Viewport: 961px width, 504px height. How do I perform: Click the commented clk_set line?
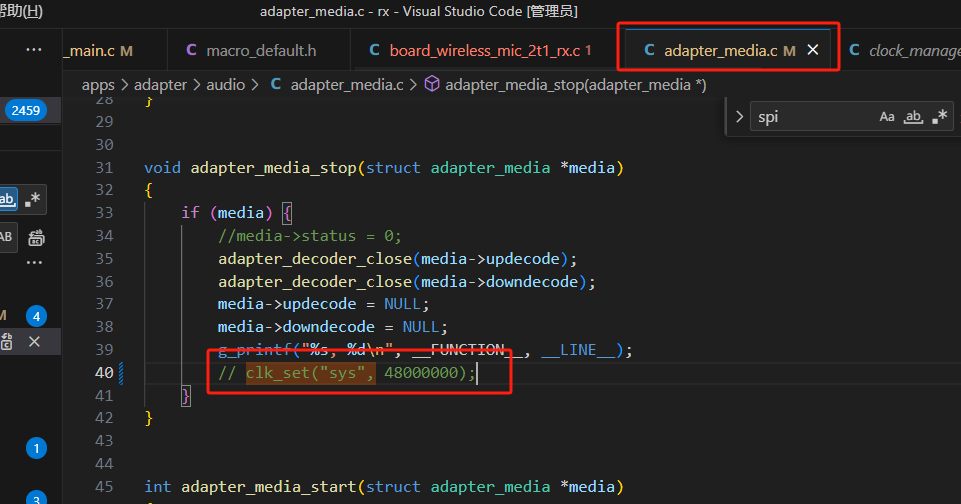tap(347, 373)
